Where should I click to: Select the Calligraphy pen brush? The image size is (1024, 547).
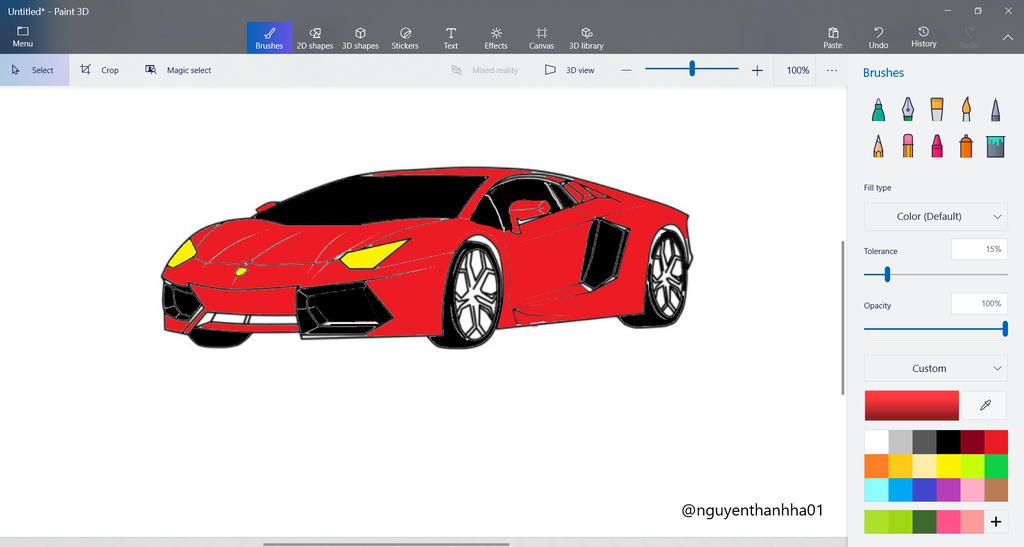point(908,110)
